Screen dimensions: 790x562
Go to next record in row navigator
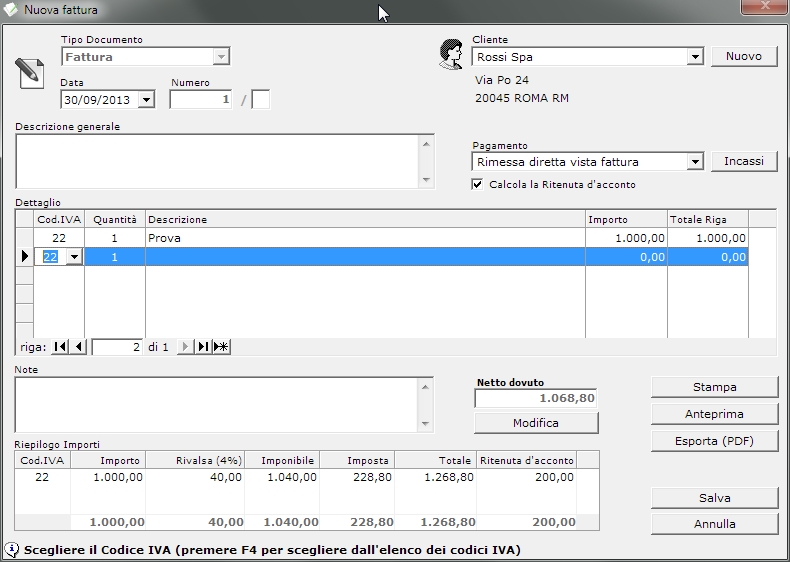pos(185,347)
